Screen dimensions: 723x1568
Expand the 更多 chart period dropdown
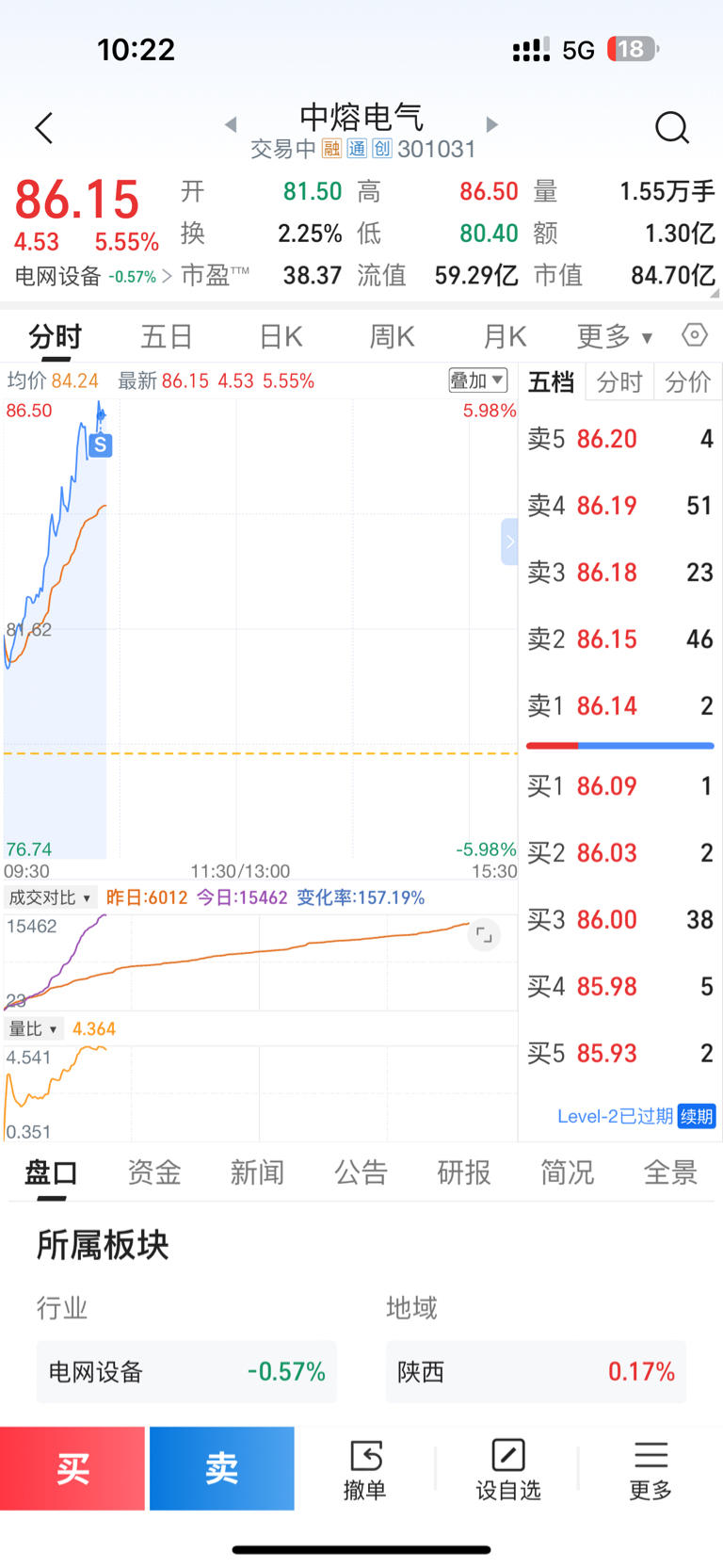(615, 336)
